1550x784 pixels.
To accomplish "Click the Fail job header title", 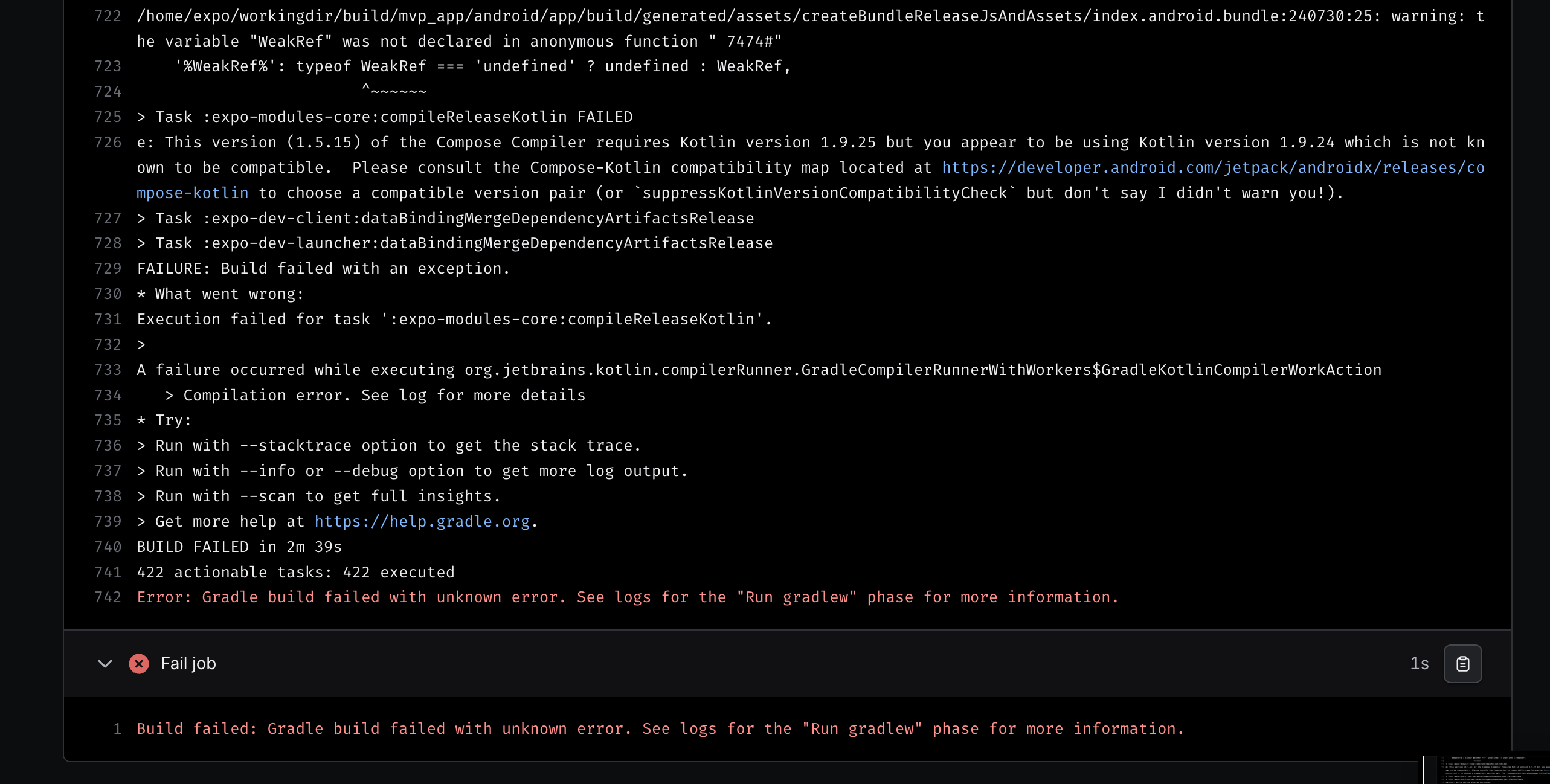I will coord(188,664).
